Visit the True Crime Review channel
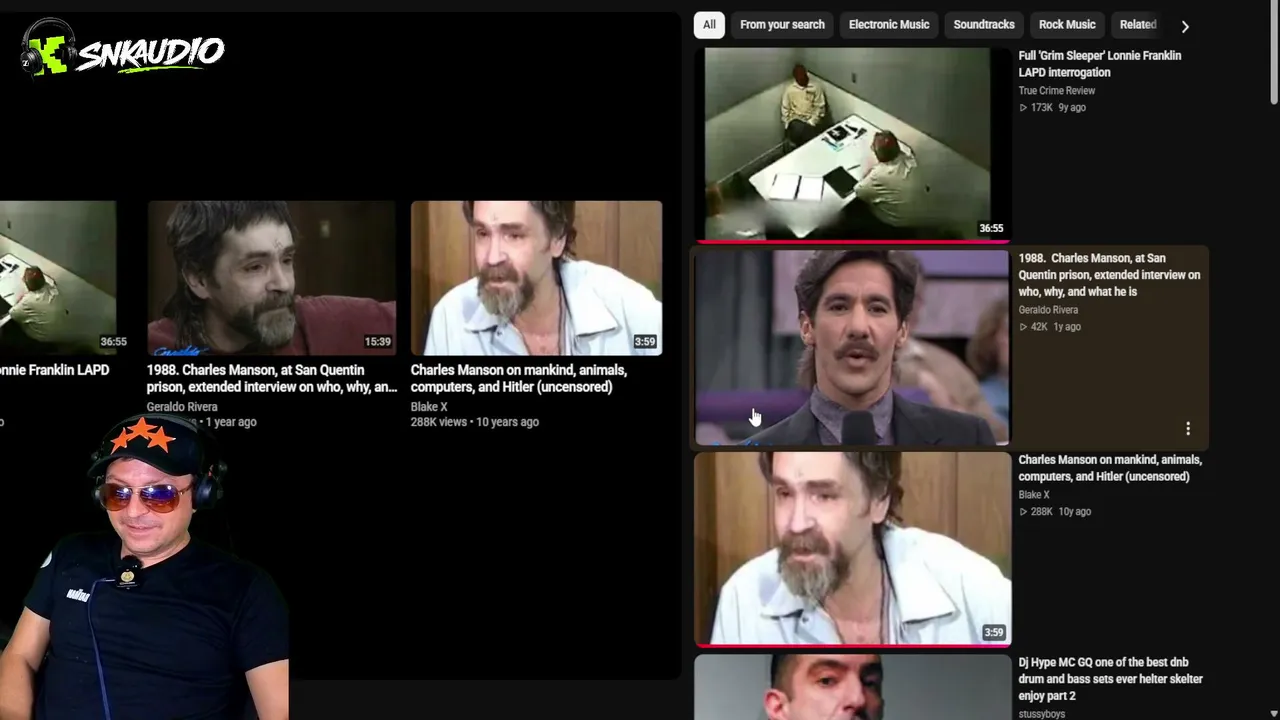 click(x=1056, y=90)
